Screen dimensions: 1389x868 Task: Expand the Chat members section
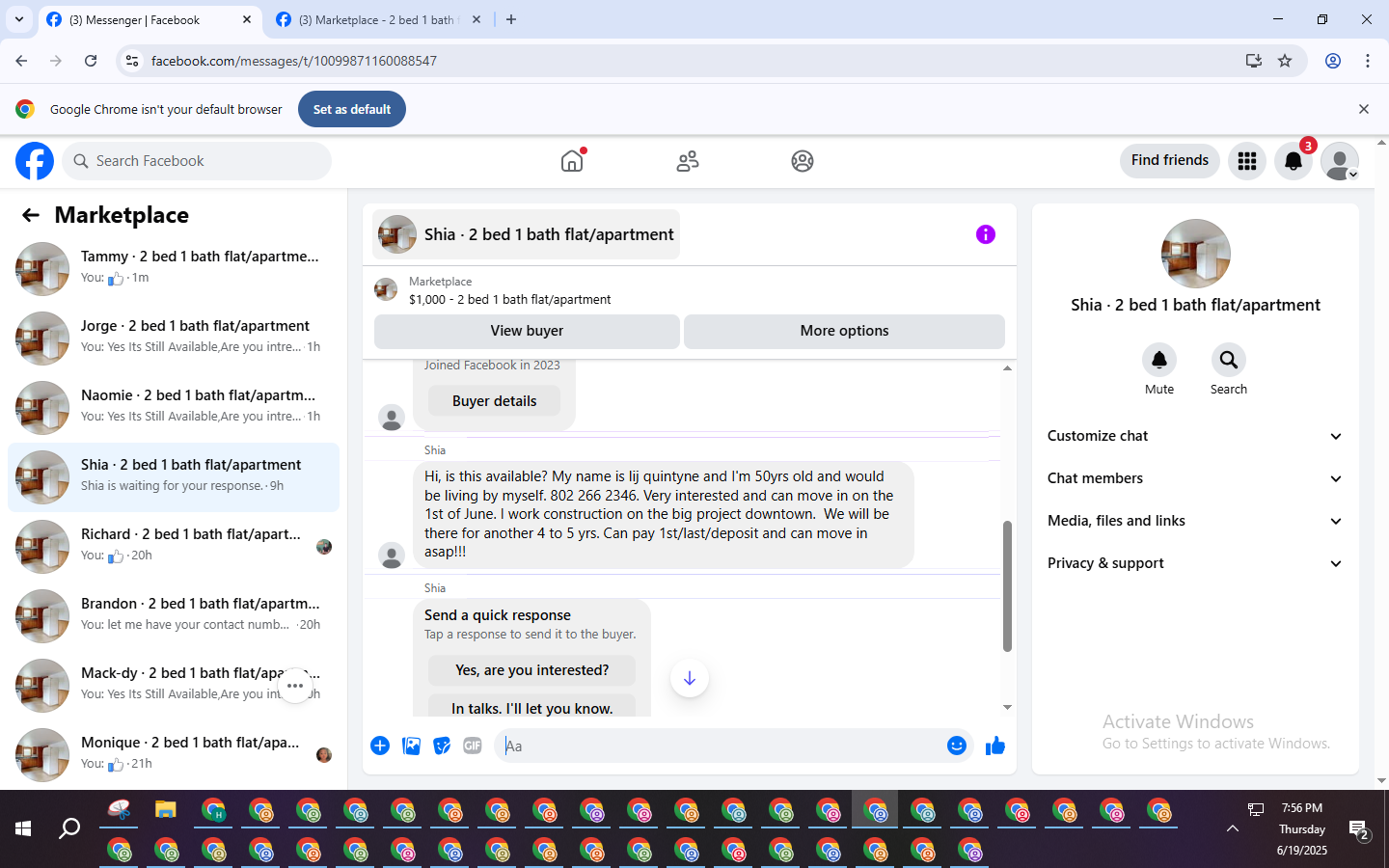pyautogui.click(x=1194, y=478)
